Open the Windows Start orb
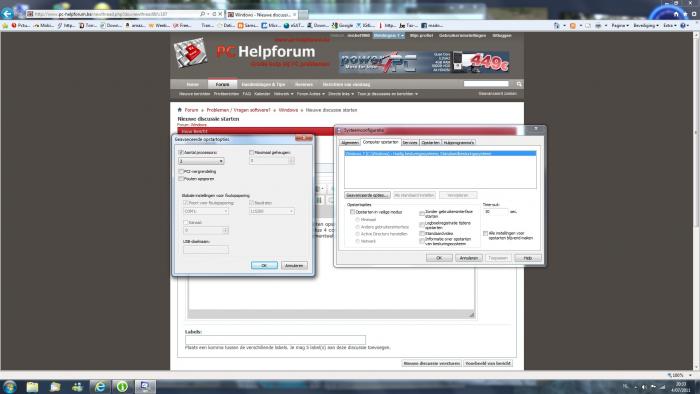The height and width of the screenshot is (394, 700). [9, 386]
